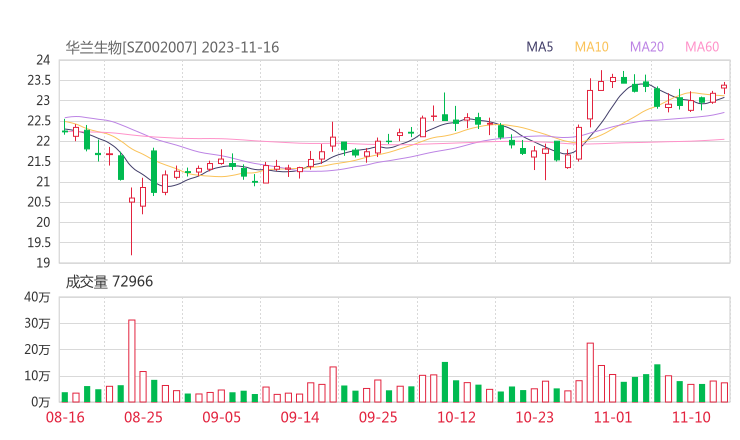The width and height of the screenshot is (740, 440).
Task: Click the 10-12 date axis label
Action: pyautogui.click(x=456, y=417)
